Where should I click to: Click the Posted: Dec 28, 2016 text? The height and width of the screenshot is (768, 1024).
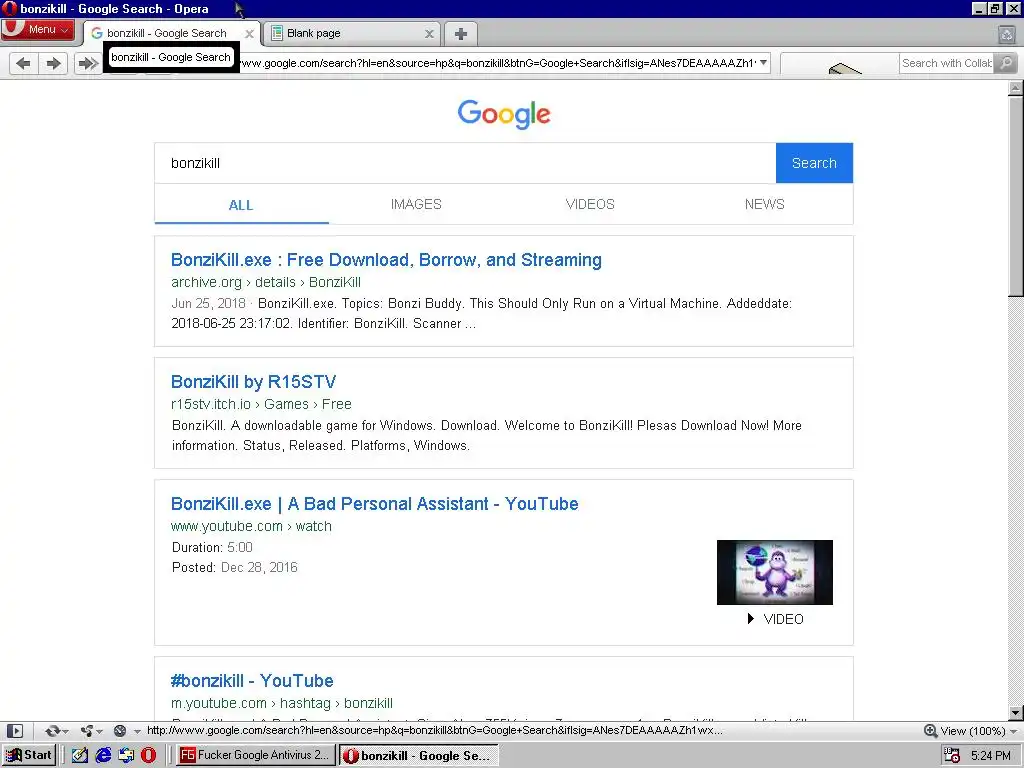point(234,568)
